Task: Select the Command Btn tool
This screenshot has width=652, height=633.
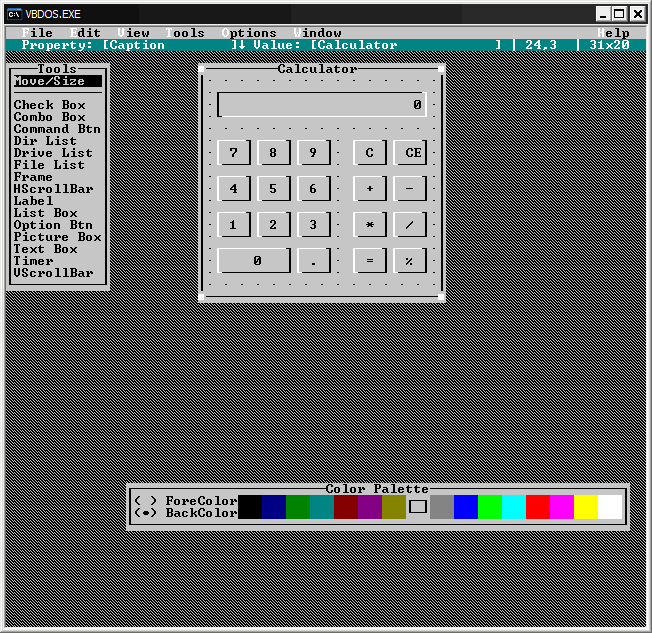Action: (x=56, y=129)
